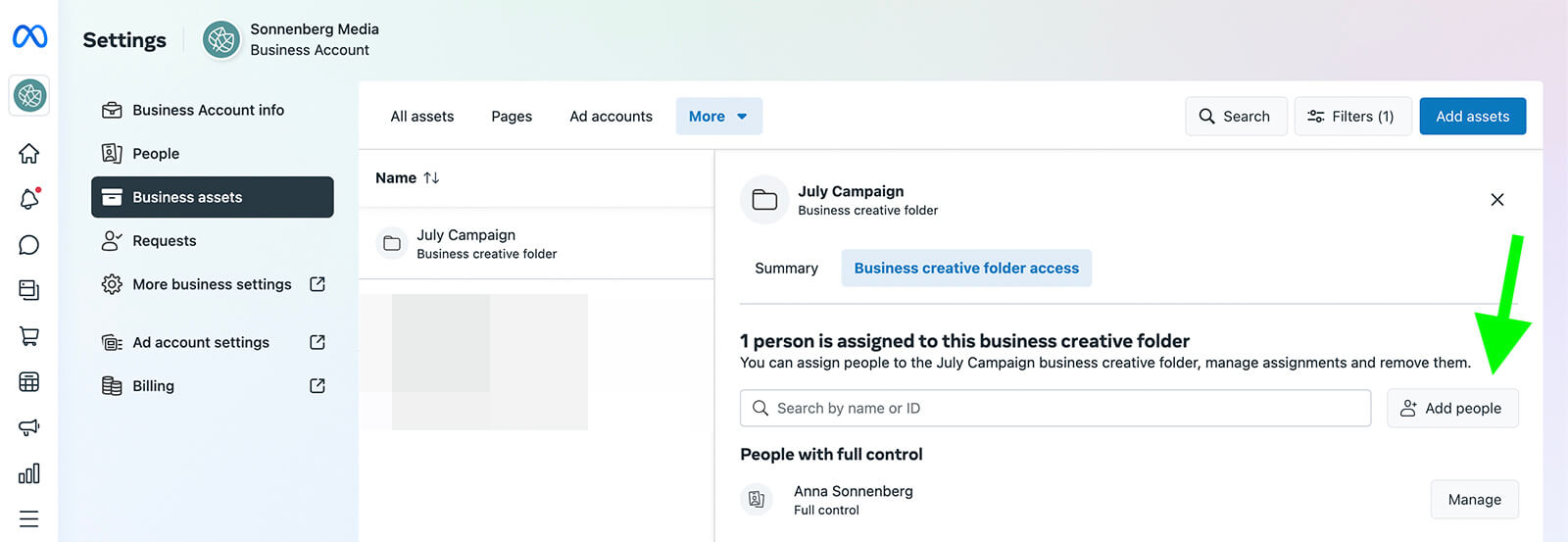Click the Add assets button
Viewport: 1568px width, 542px height.
pos(1473,117)
